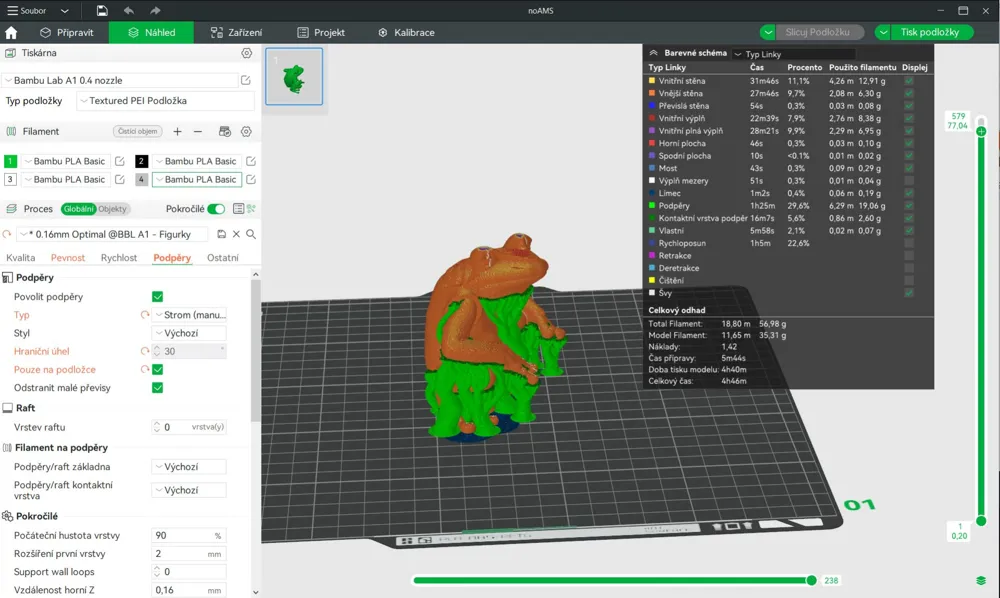The height and width of the screenshot is (598, 1000).
Task: Click the Undo arrow
Action: [x=129, y=10]
